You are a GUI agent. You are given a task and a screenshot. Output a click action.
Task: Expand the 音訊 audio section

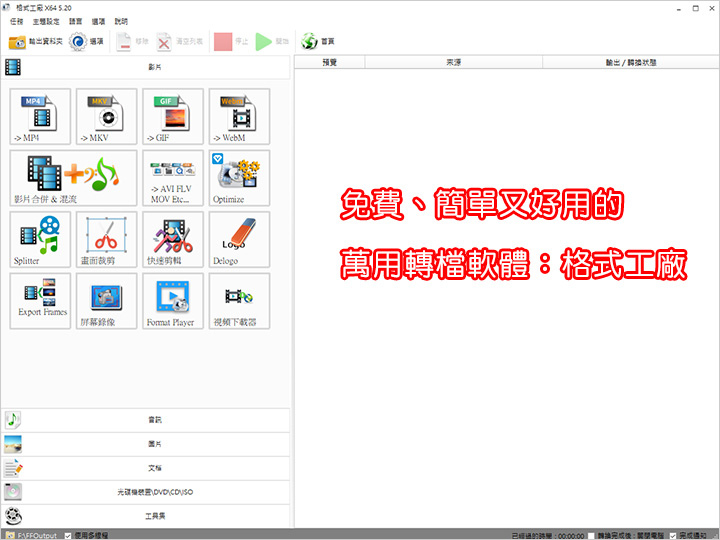[146, 420]
